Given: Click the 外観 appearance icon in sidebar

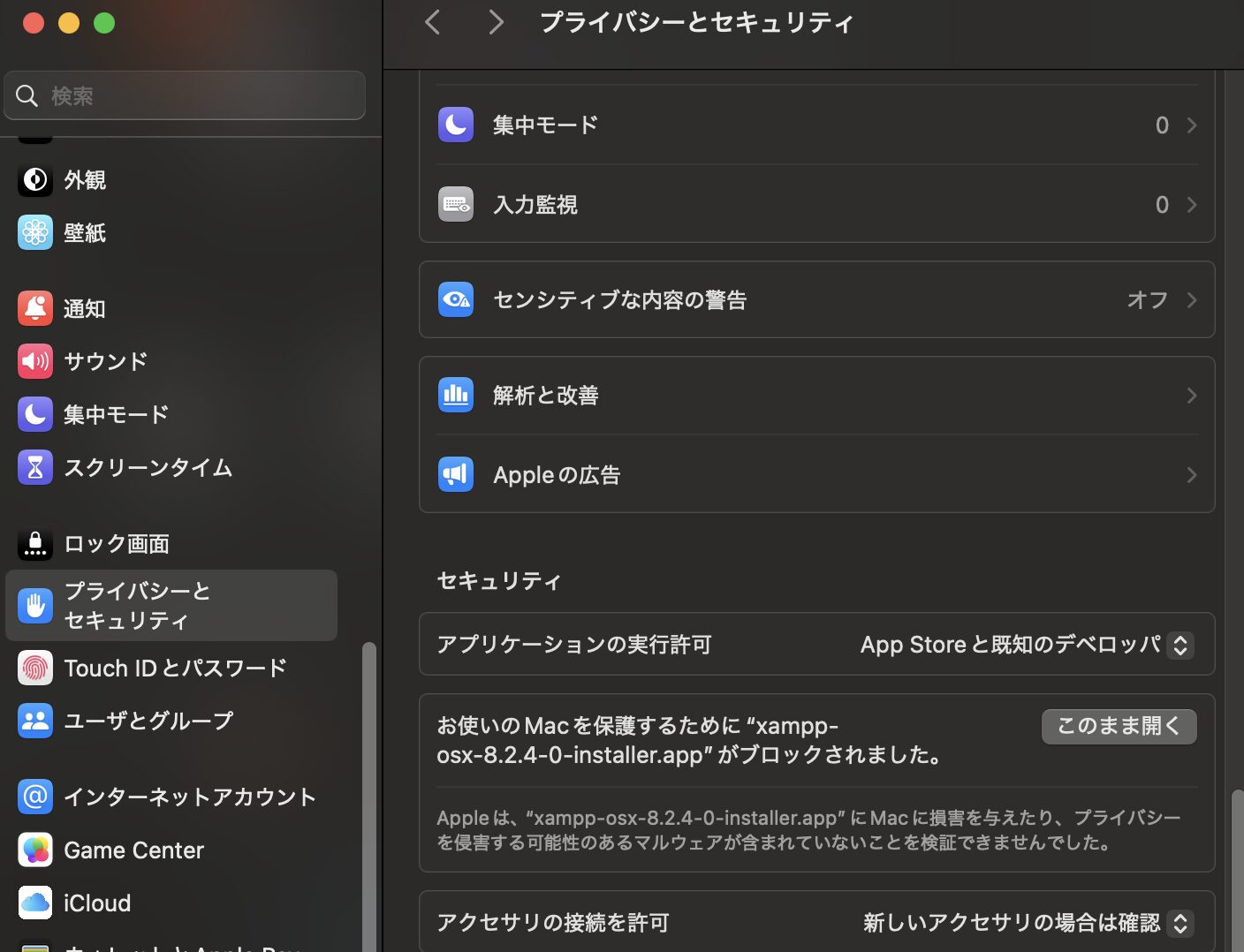Looking at the screenshot, I should (x=35, y=180).
